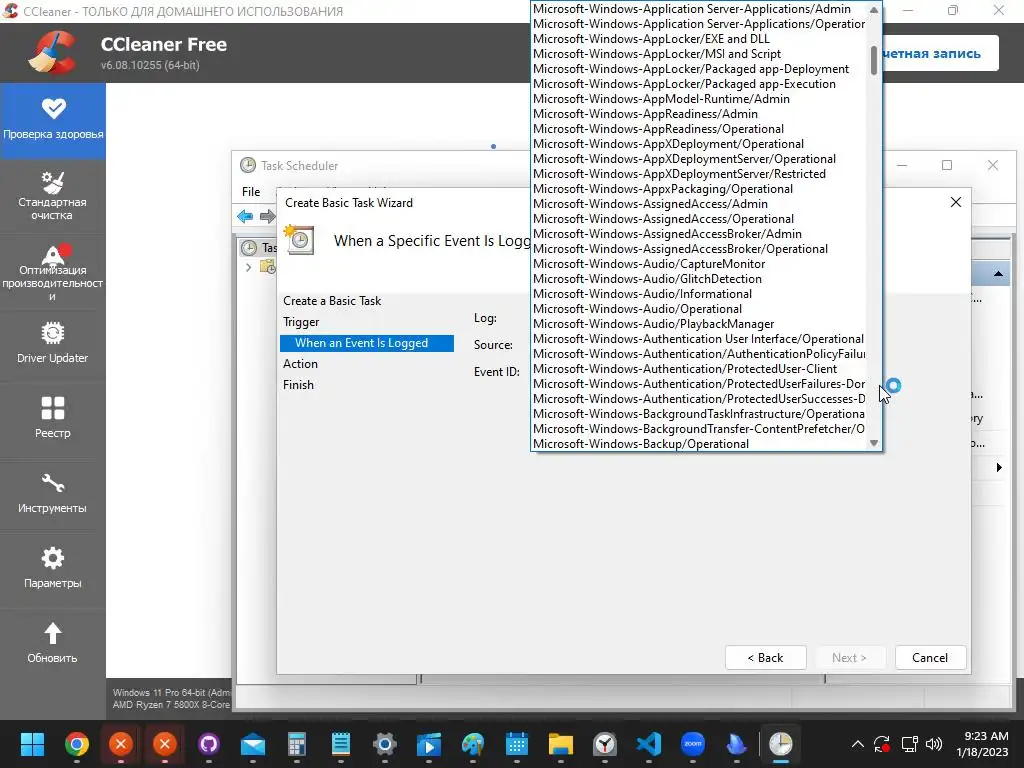Viewport: 1024px width, 768px height.
Task: Open the Tools wrench section in CCleaner
Action: (x=53, y=494)
